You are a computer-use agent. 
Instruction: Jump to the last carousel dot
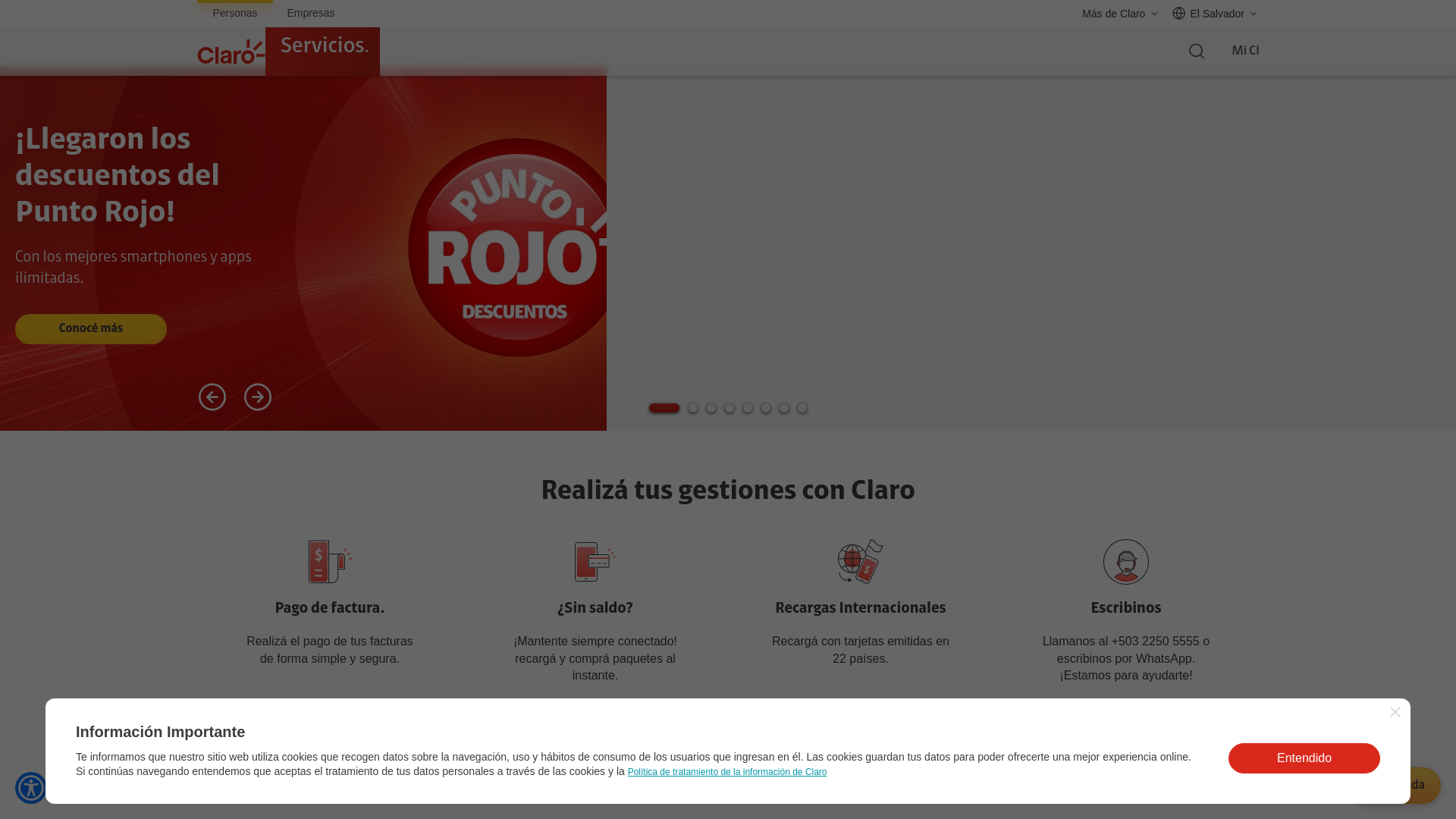tap(802, 408)
